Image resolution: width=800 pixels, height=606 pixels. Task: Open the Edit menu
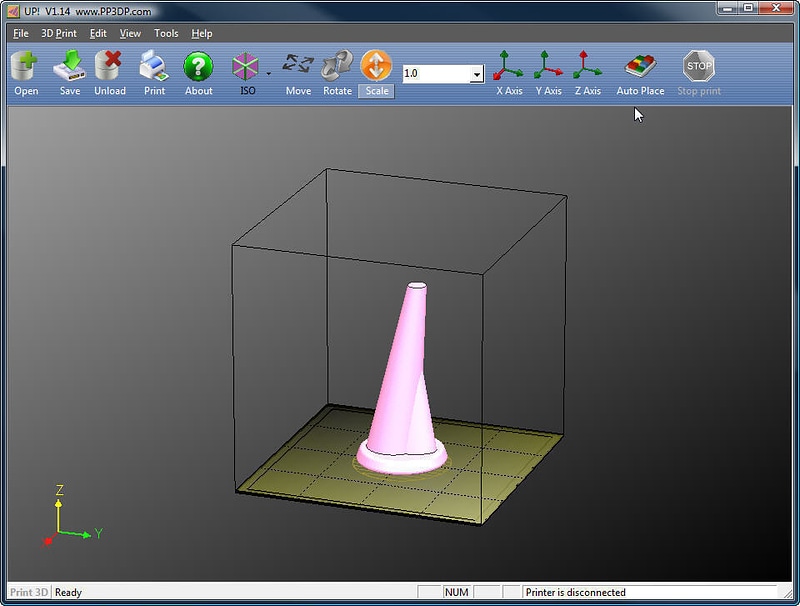point(98,34)
